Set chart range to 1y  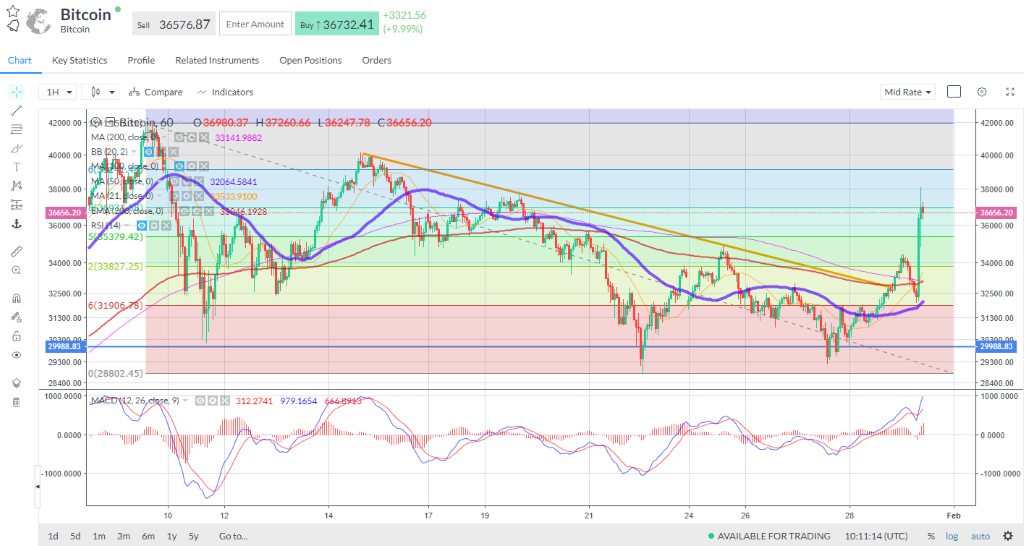172,536
